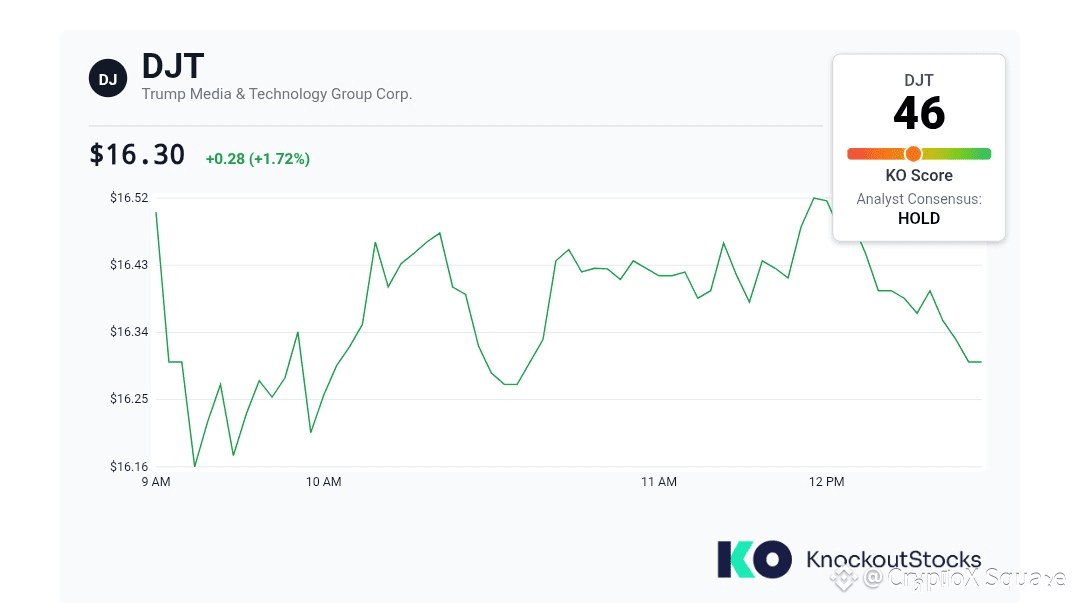The image size is (1079, 603).
Task: Select the 10 AM time axis label
Action: (324, 482)
